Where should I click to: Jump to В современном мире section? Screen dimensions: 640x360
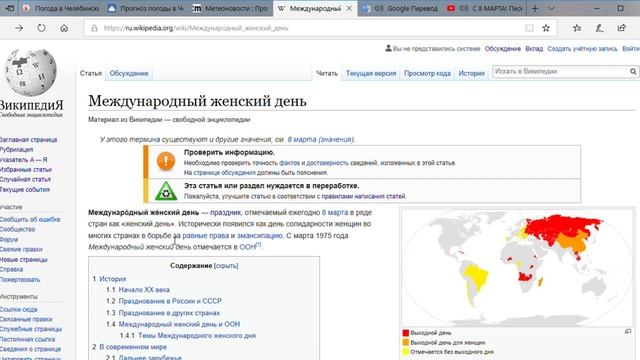pyautogui.click(x=133, y=347)
